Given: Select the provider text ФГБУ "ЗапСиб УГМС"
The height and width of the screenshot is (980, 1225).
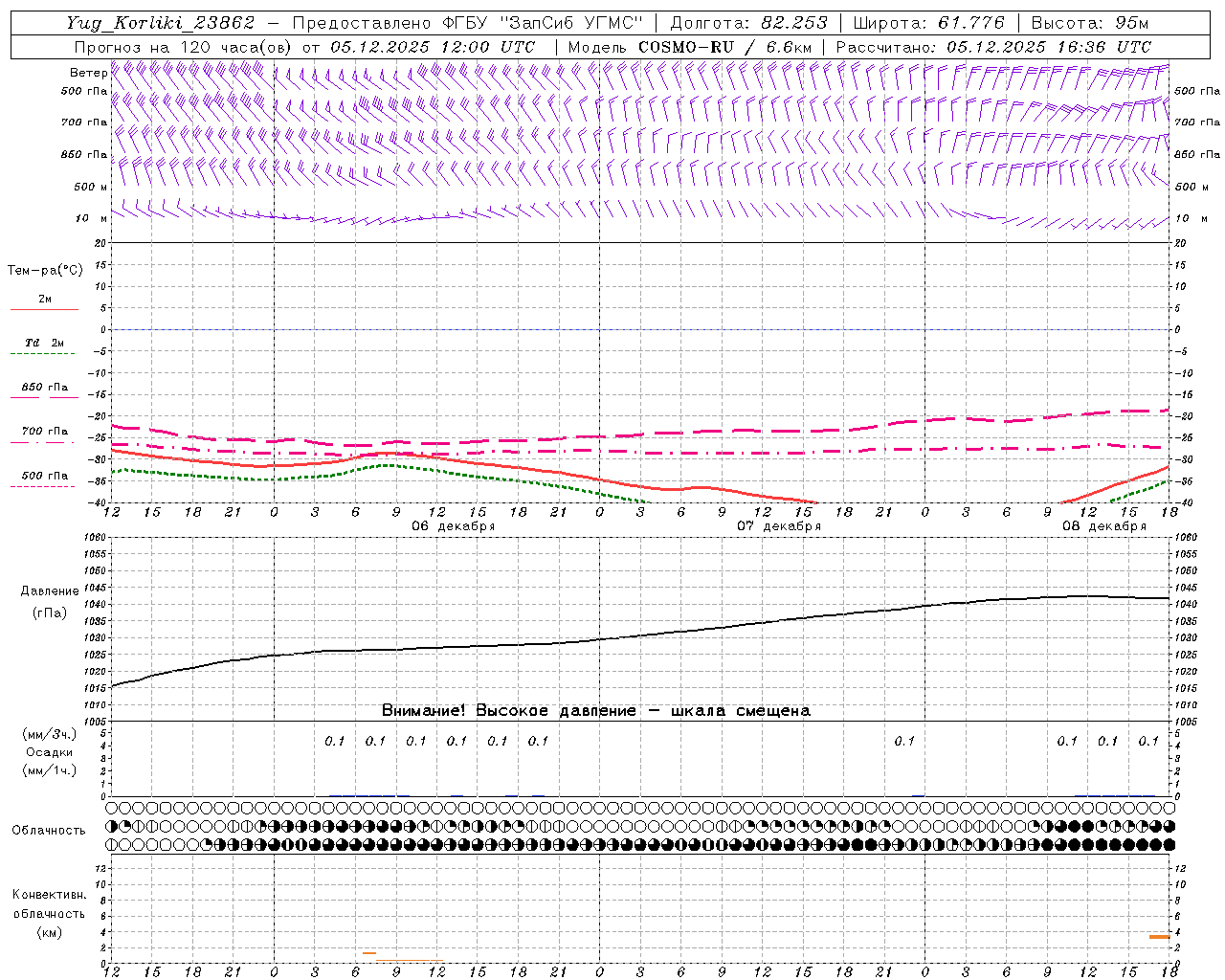Looking at the screenshot, I should coord(544,23).
